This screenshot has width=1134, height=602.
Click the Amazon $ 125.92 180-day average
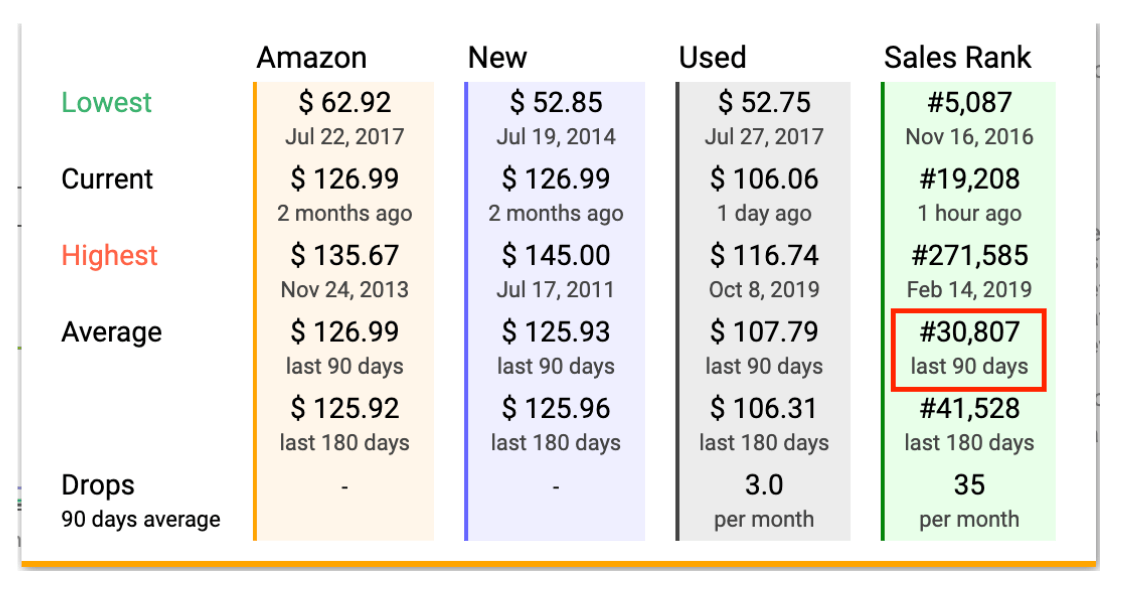point(345,424)
